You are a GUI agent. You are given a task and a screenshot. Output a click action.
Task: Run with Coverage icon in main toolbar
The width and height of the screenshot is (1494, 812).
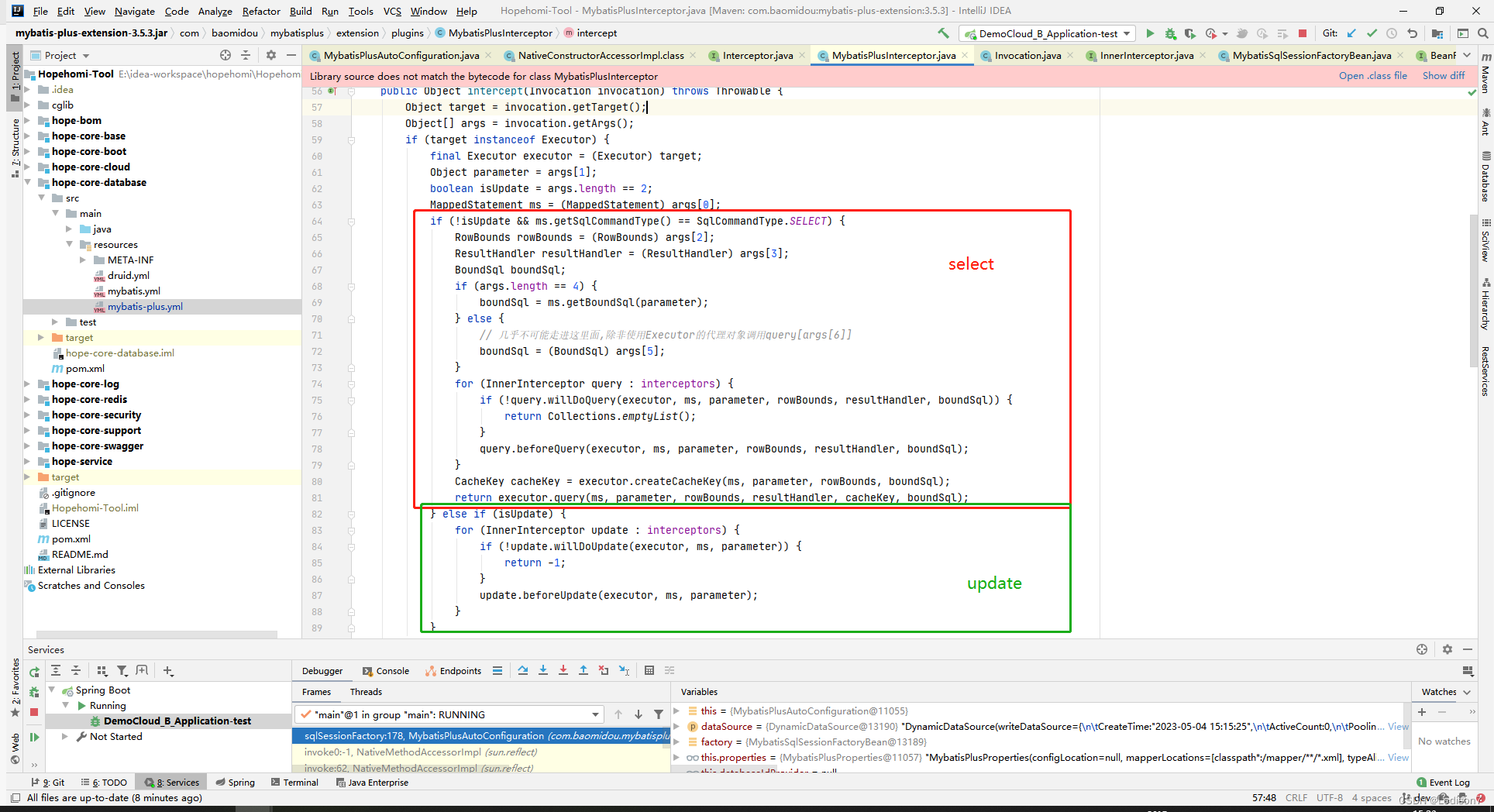[1190, 33]
